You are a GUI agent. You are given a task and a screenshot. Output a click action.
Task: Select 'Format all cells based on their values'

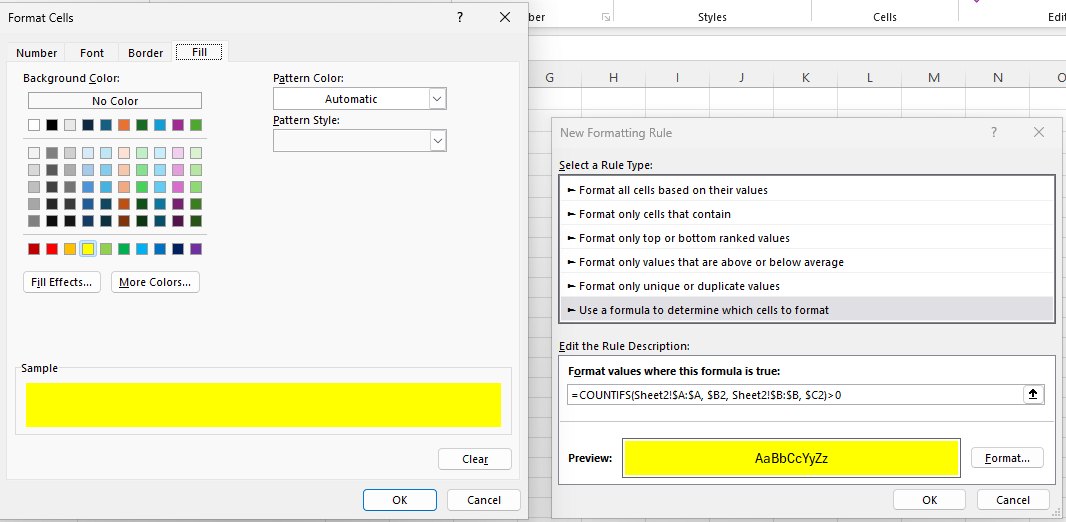click(806, 190)
